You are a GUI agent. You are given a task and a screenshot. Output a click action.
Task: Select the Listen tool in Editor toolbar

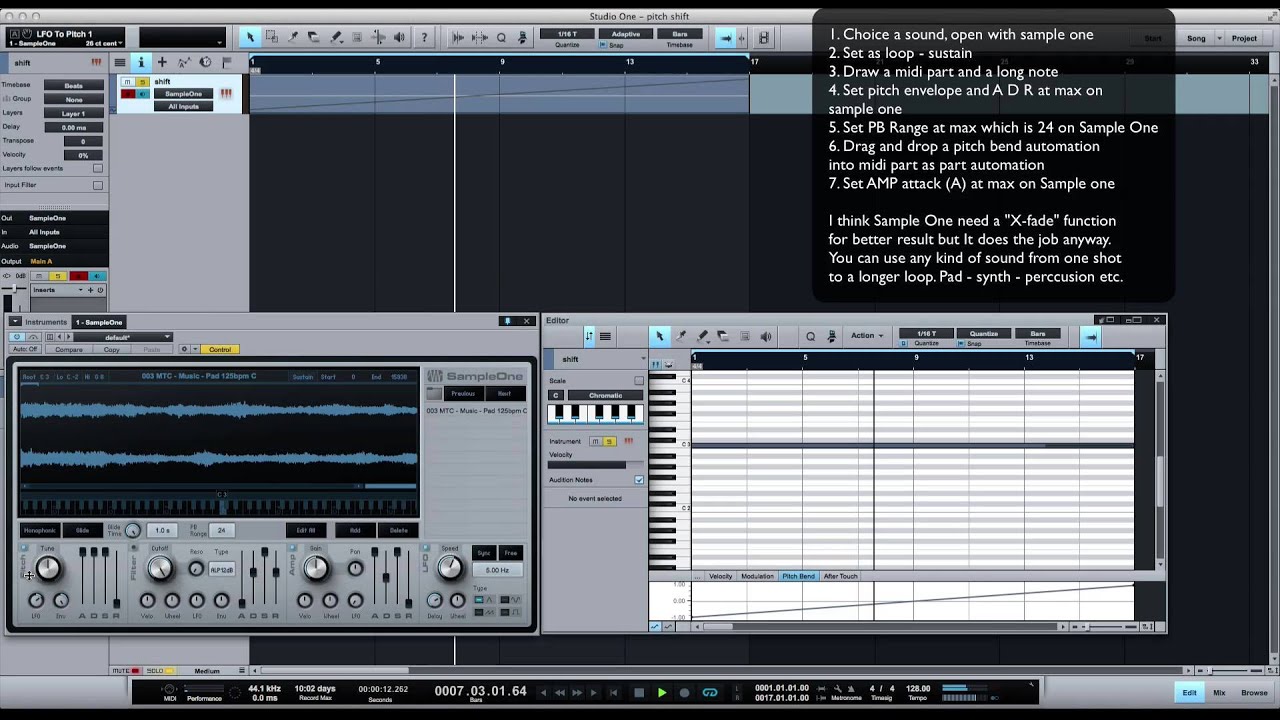pyautogui.click(x=766, y=336)
